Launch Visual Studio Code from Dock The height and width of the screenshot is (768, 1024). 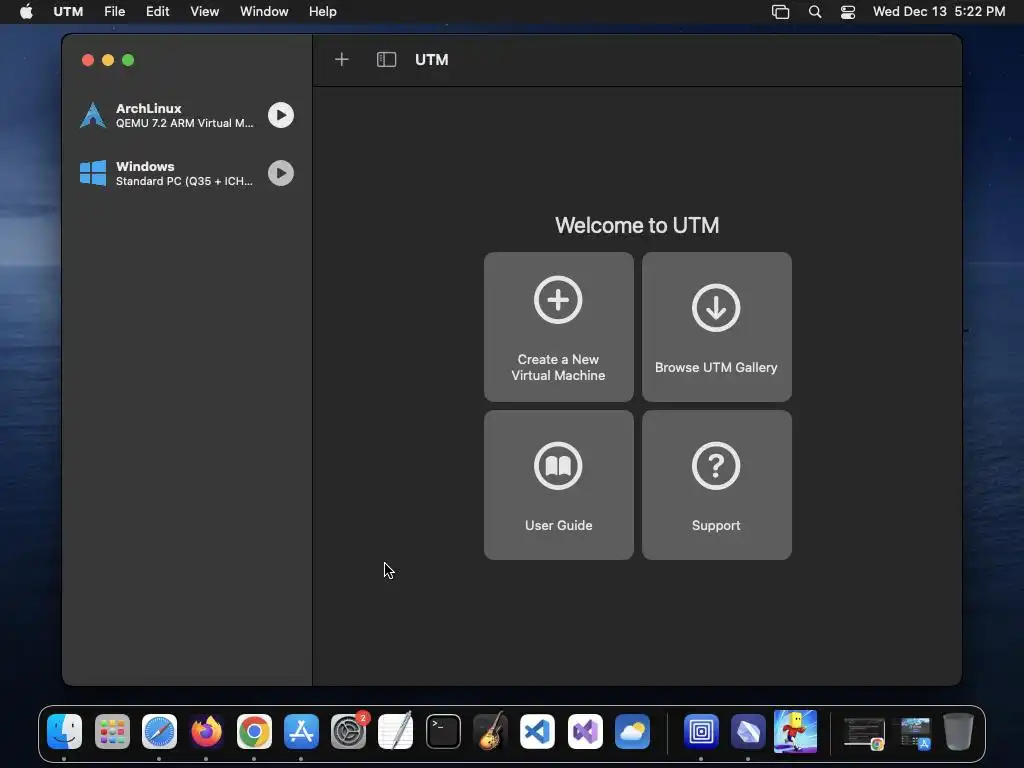(537, 731)
